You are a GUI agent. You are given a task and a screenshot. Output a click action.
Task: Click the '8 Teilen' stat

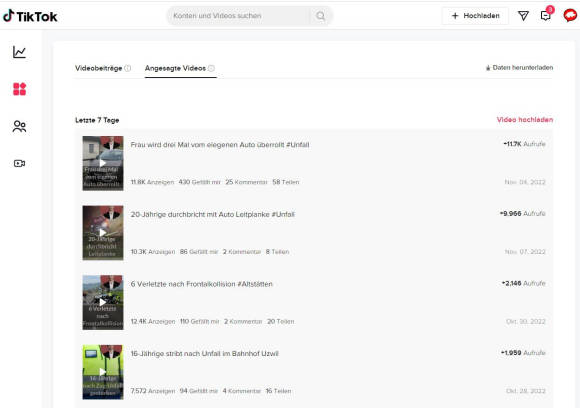point(277,252)
